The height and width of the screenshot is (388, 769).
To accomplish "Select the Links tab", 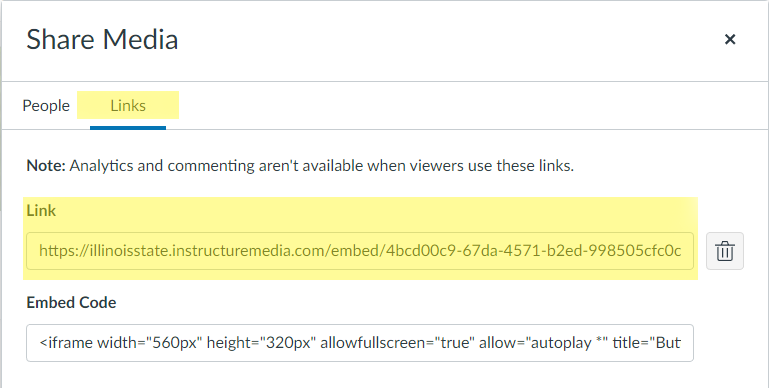I will coord(128,105).
